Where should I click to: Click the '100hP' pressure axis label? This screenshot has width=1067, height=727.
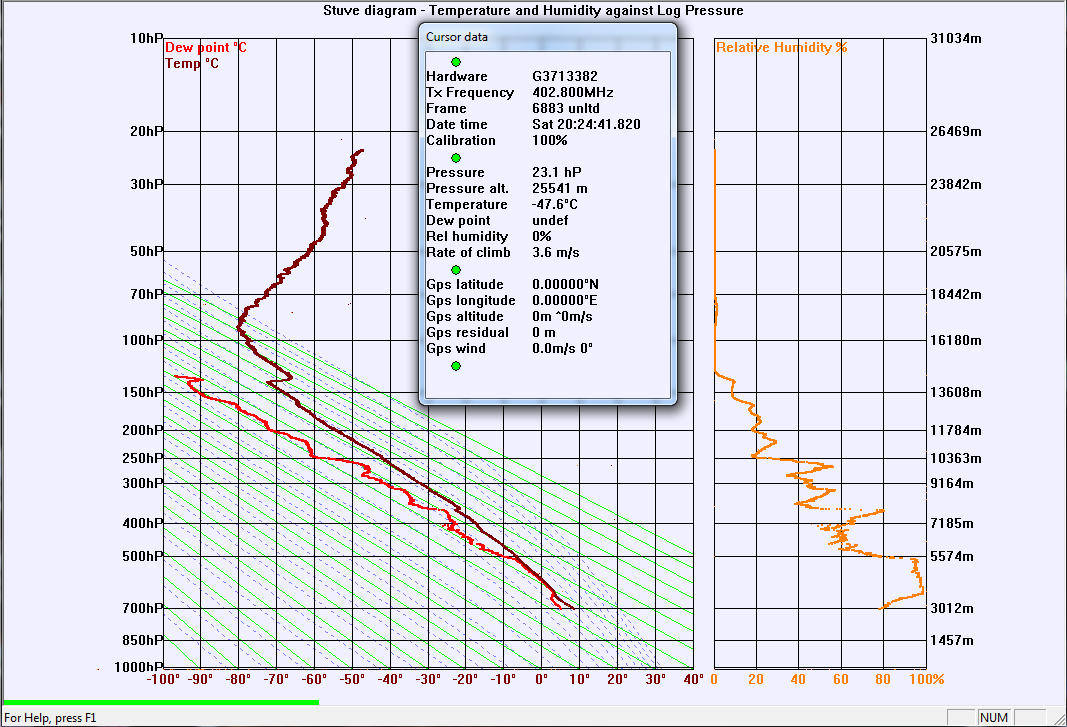pos(144,340)
